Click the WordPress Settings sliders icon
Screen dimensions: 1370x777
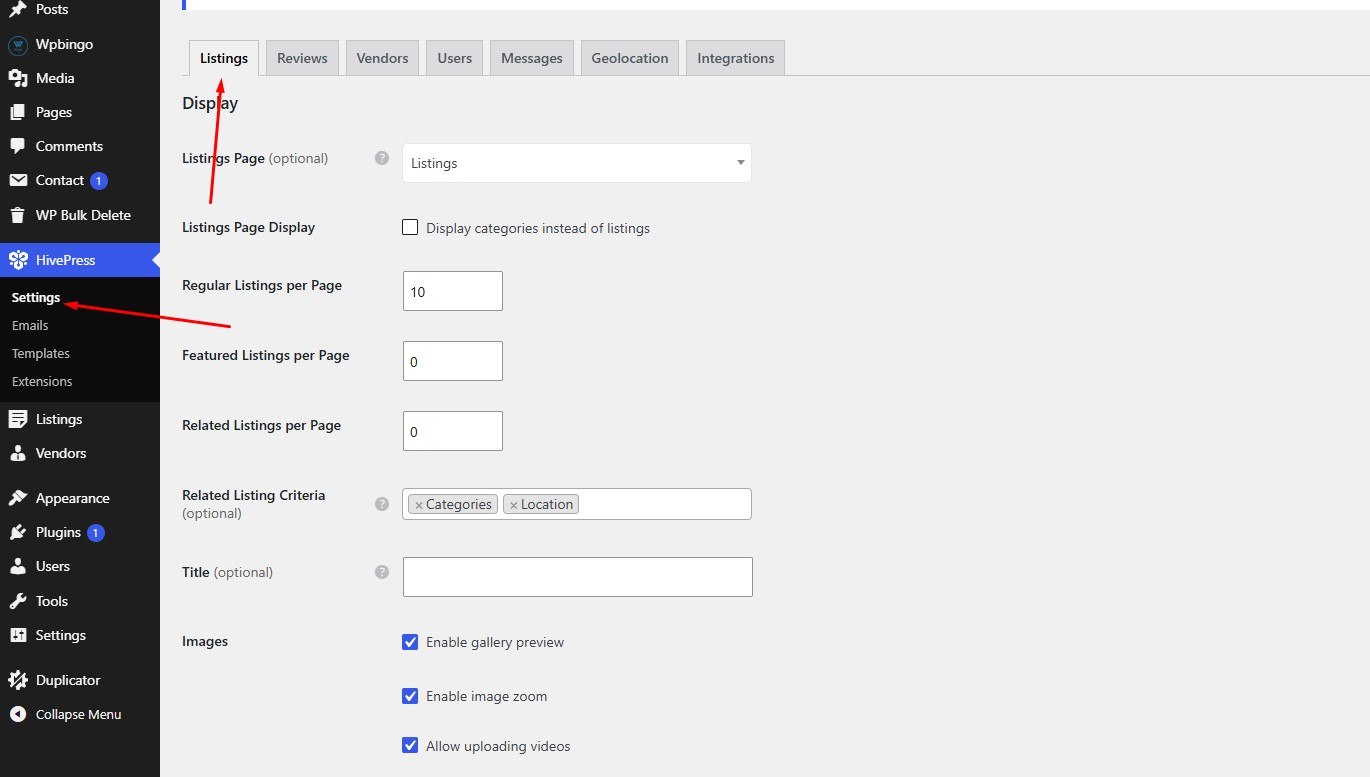coord(17,635)
